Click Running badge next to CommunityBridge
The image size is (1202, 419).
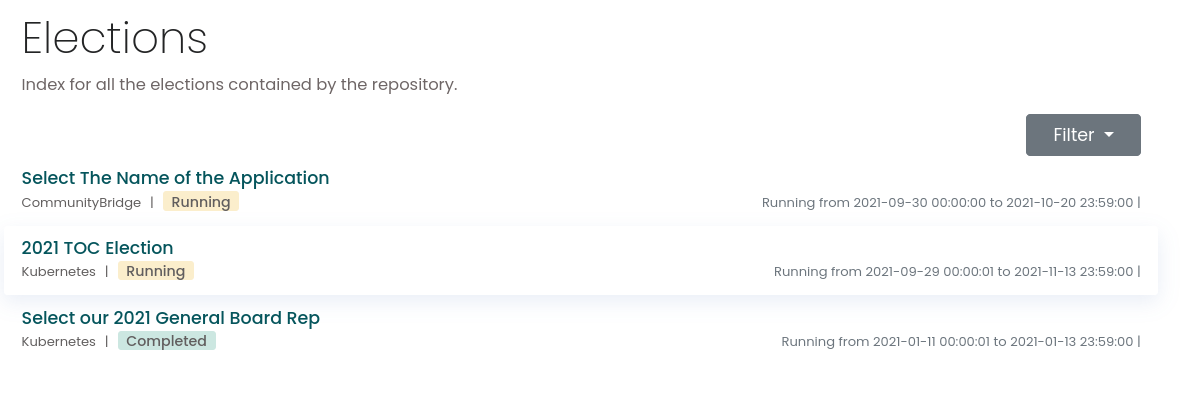(x=201, y=202)
